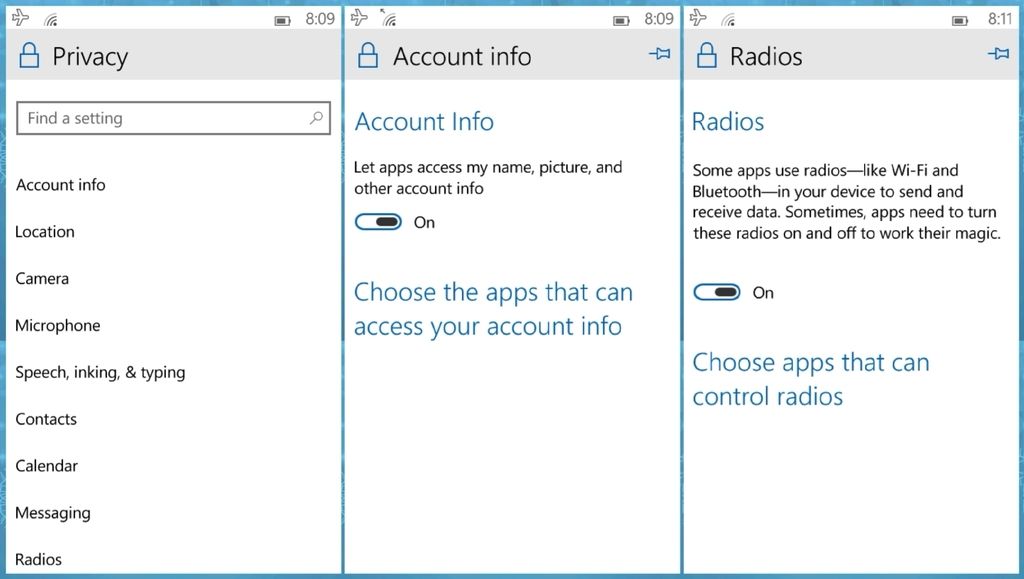Image resolution: width=1024 pixels, height=579 pixels.
Task: Turn off the Radios access toggle
Action: click(x=716, y=292)
